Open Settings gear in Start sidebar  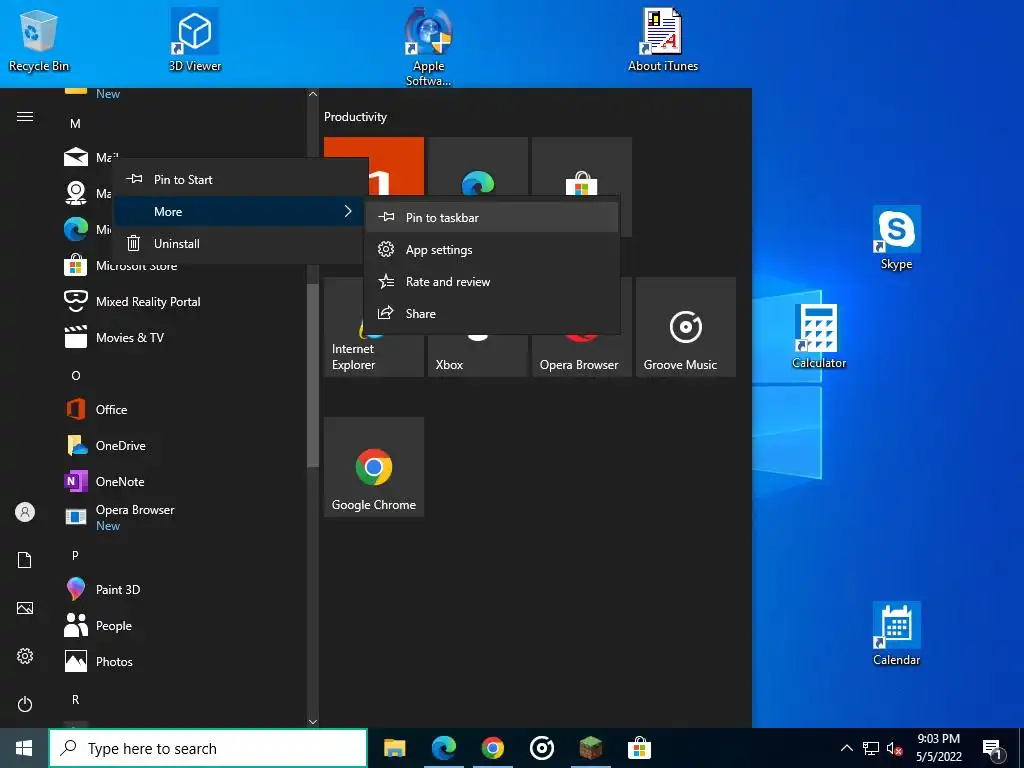click(x=25, y=656)
